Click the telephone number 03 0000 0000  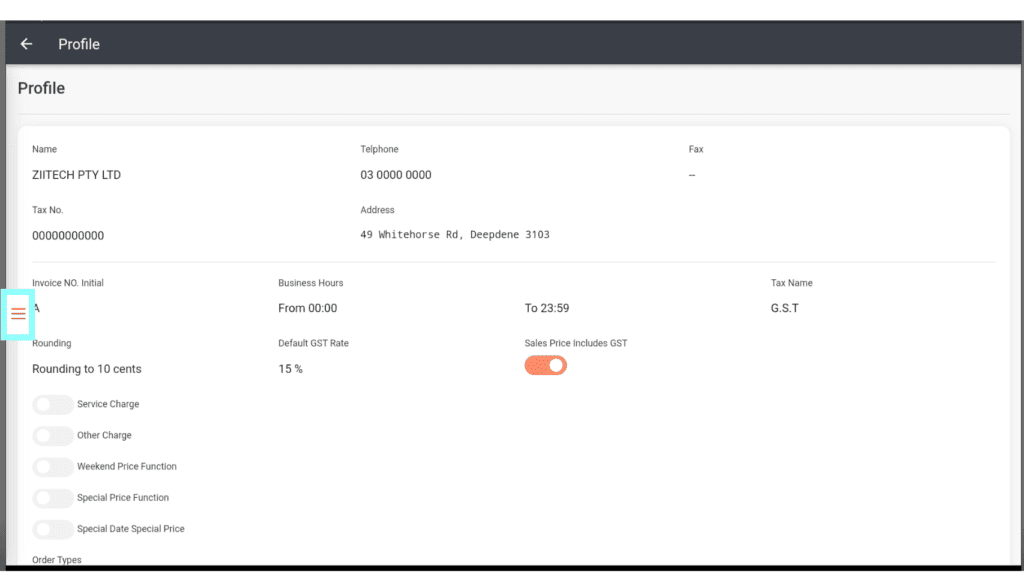click(396, 175)
